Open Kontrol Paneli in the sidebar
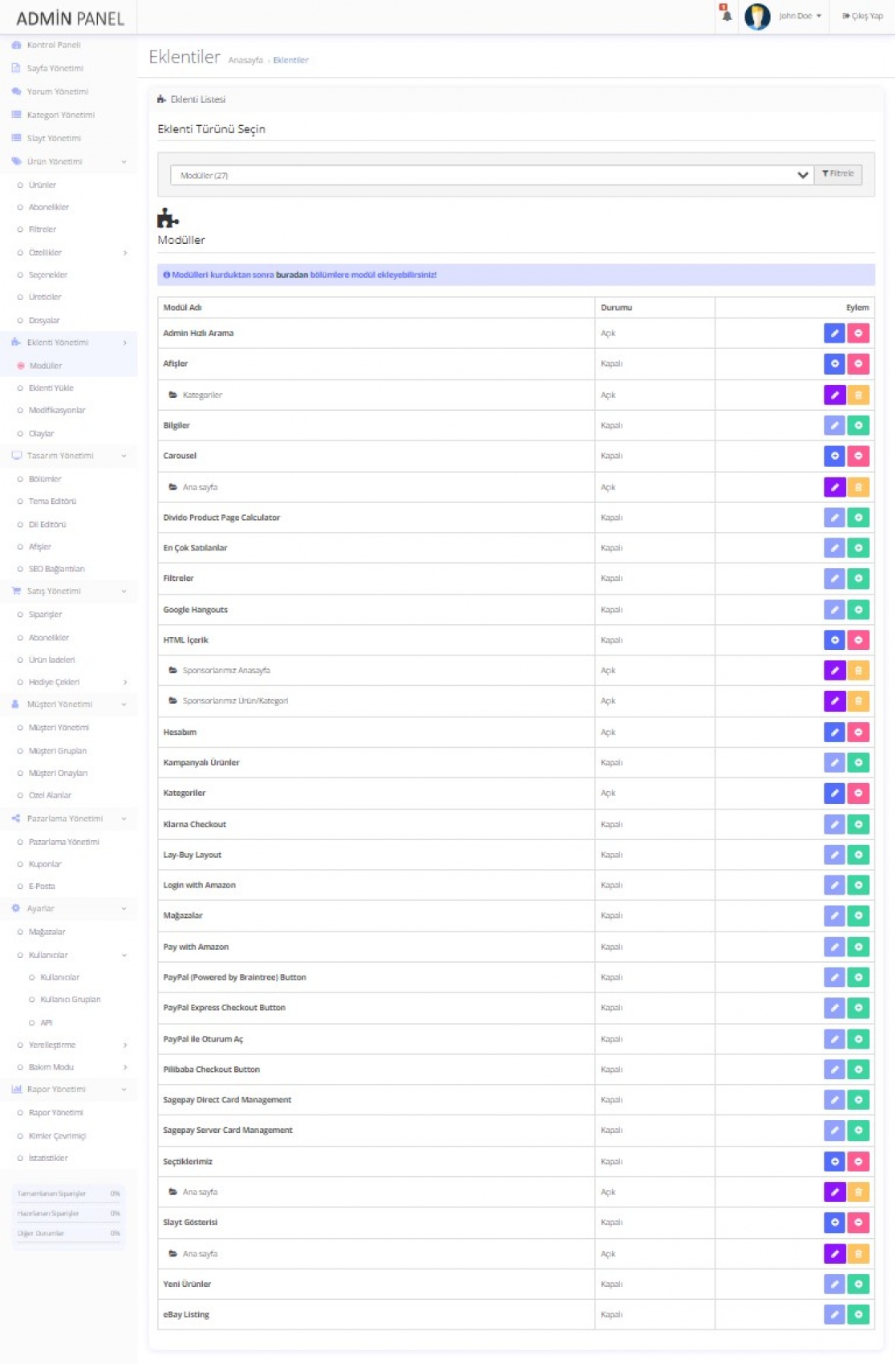The width and height of the screenshot is (896, 1364). tap(53, 45)
